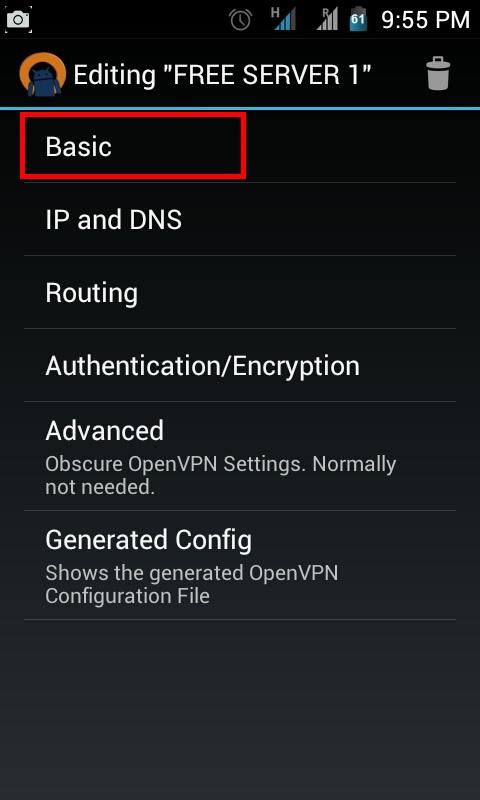Image resolution: width=480 pixels, height=800 pixels.
Task: Tap the blank status bar area beside the camera icon
Action: (128, 20)
